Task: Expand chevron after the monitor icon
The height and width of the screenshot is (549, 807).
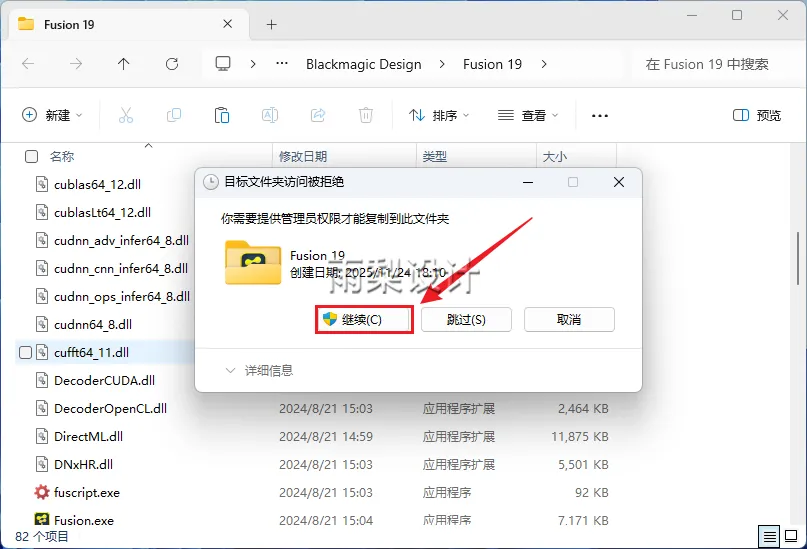Action: (x=253, y=64)
